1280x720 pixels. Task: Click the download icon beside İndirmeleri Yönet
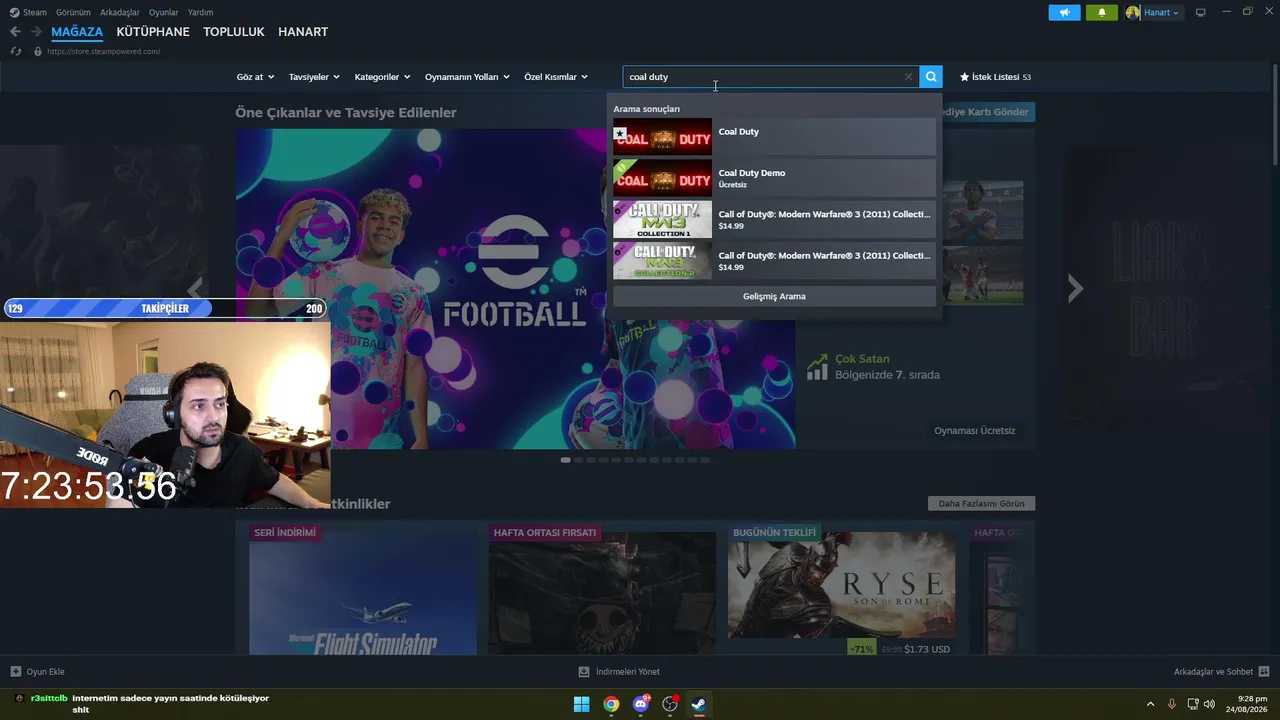point(584,672)
